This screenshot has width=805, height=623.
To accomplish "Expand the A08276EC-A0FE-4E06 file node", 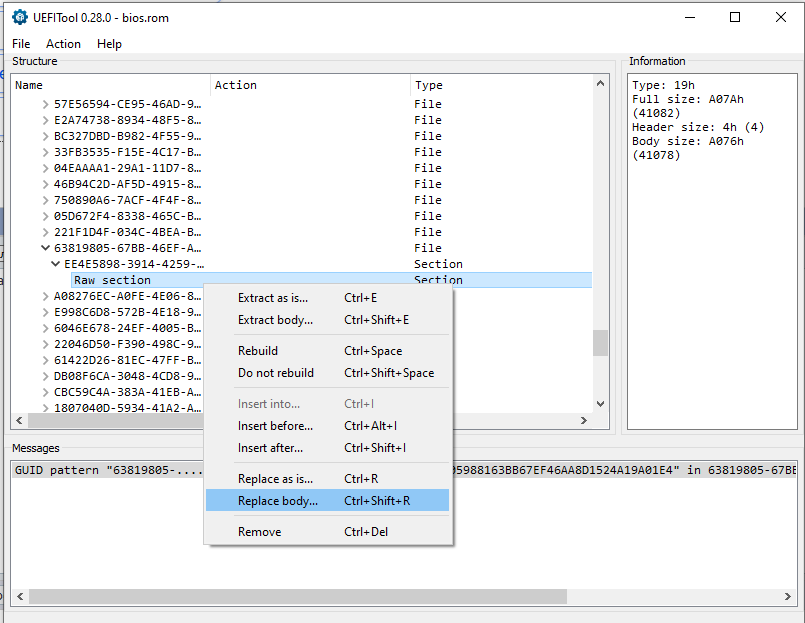I will point(45,296).
